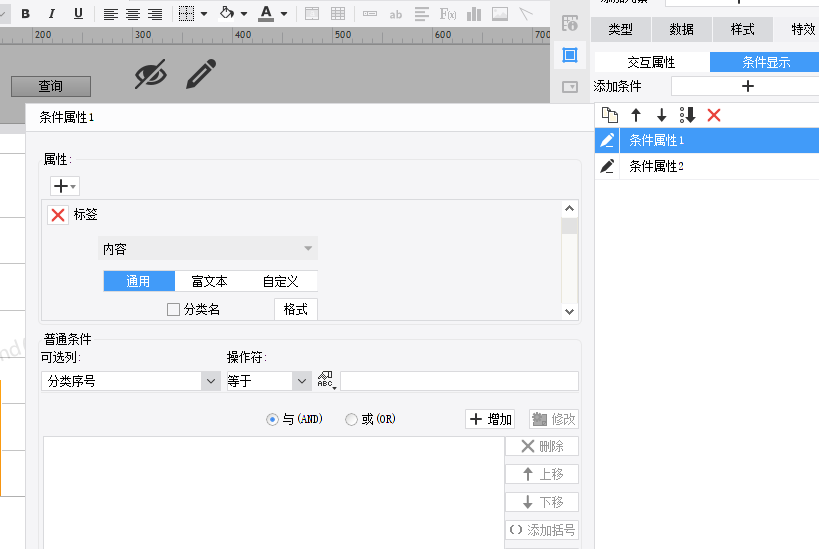
Task: Switch to the 数据 tab
Action: (x=682, y=29)
